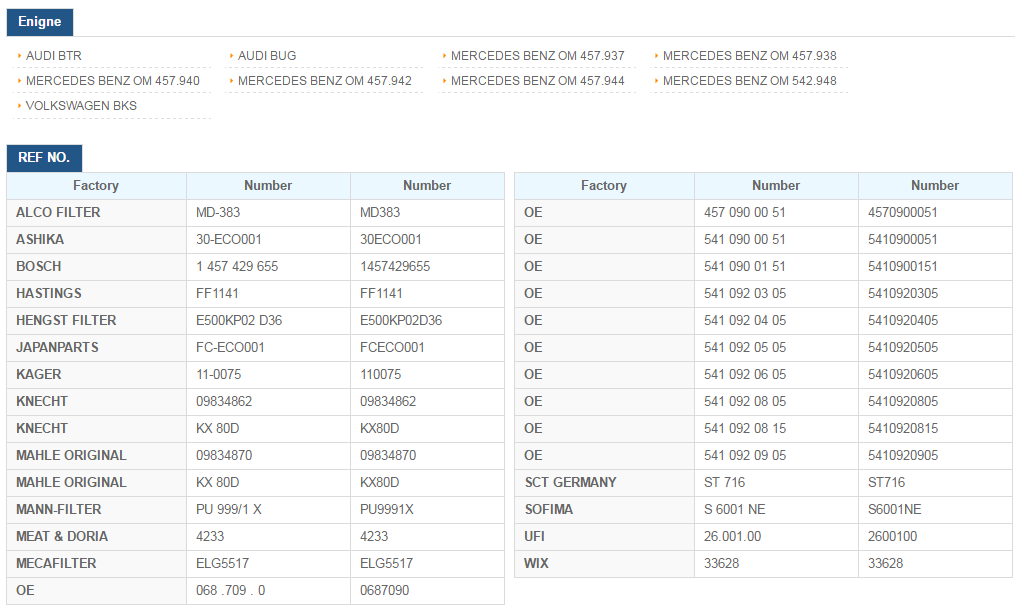Click the MECAFILTER factory cell

pos(97,564)
